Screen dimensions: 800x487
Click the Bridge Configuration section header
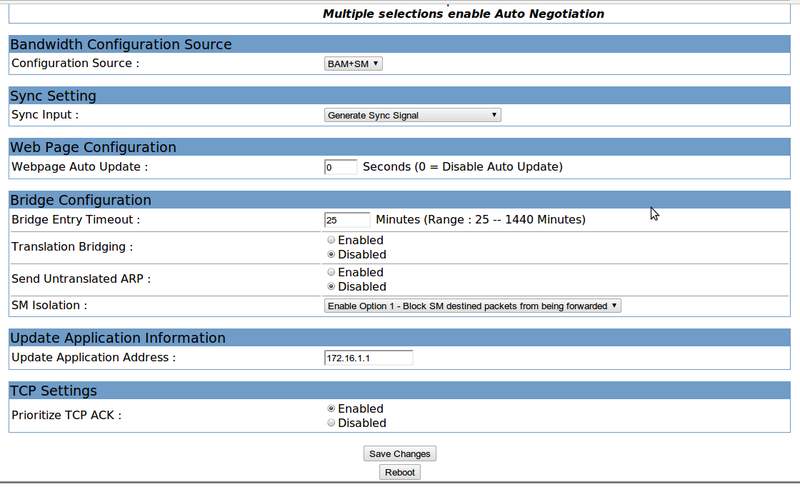pyautogui.click(x=81, y=200)
